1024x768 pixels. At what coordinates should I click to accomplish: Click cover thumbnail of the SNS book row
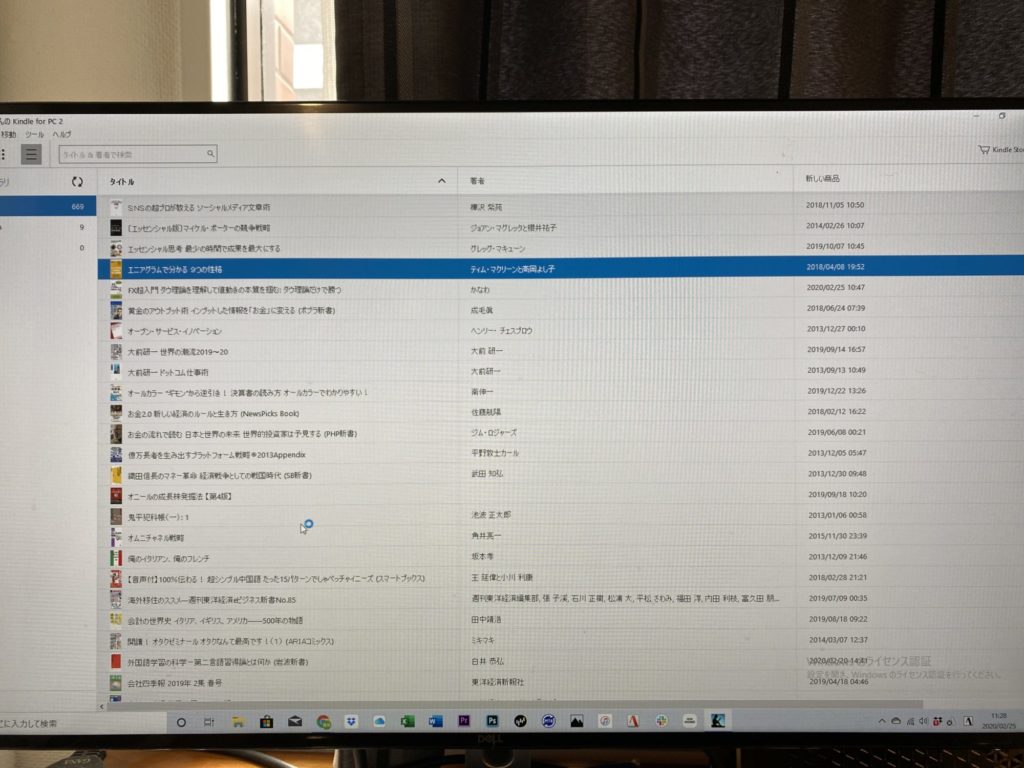pyautogui.click(x=116, y=207)
